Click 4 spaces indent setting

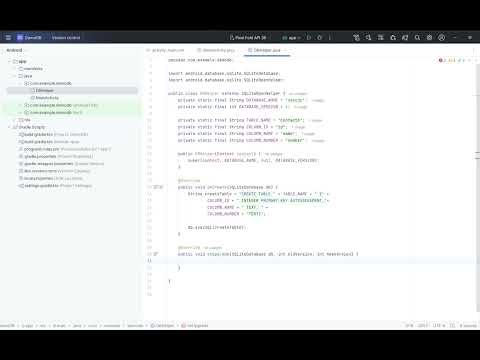(468, 325)
